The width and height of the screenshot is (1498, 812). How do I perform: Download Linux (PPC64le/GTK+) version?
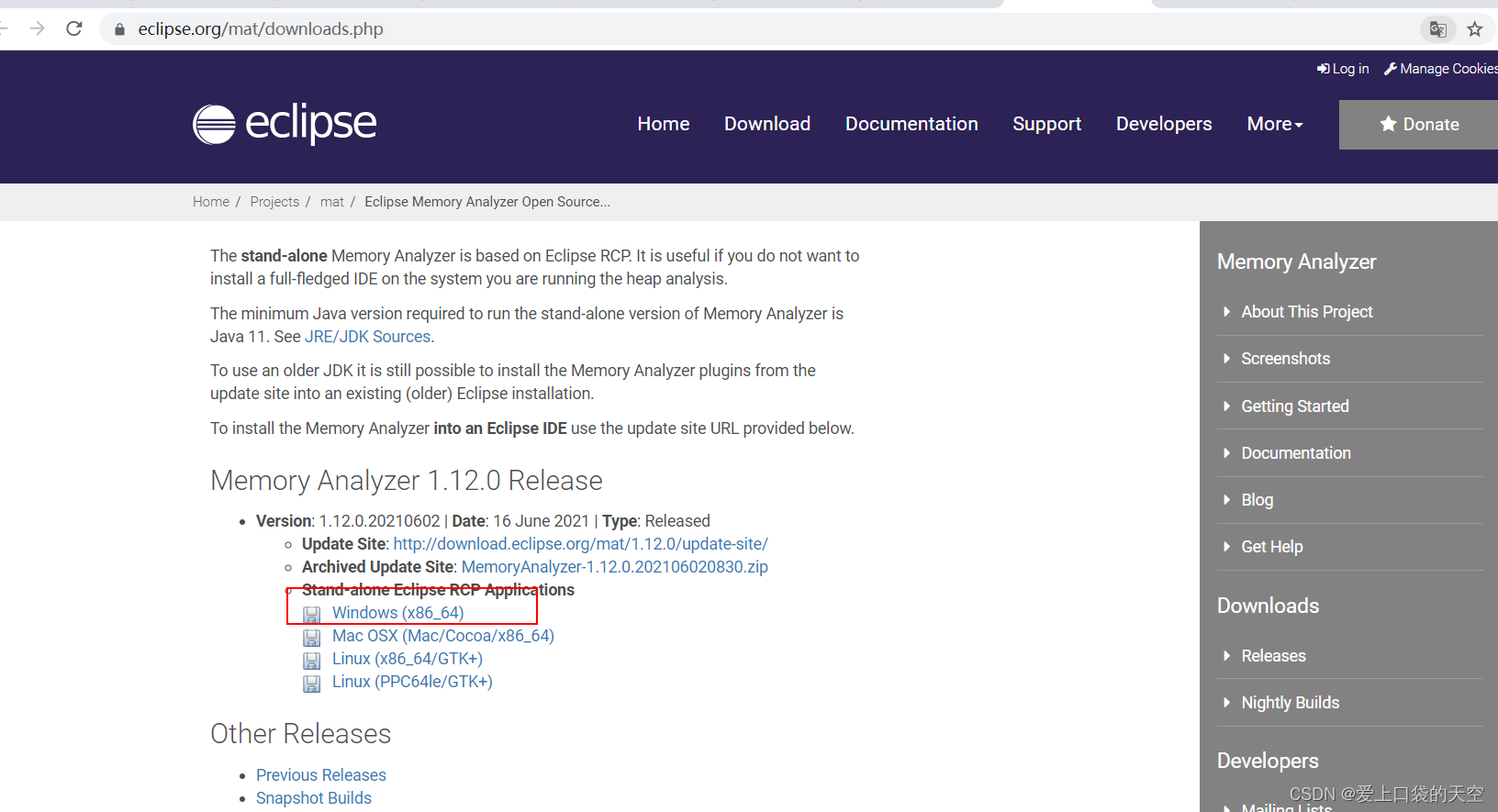(x=412, y=682)
